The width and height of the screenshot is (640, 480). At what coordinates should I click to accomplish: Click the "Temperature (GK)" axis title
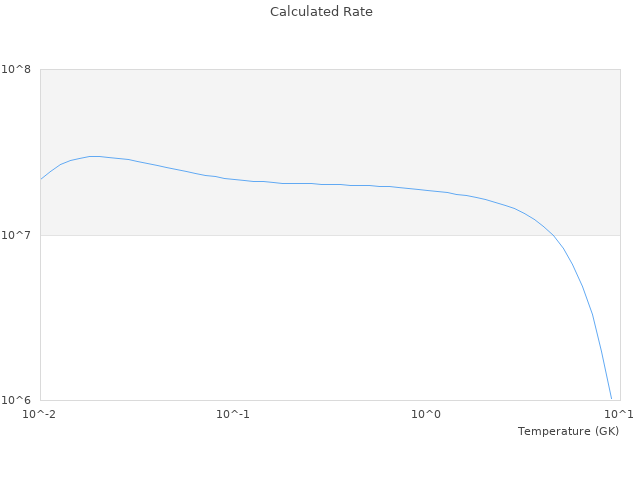click(568, 431)
